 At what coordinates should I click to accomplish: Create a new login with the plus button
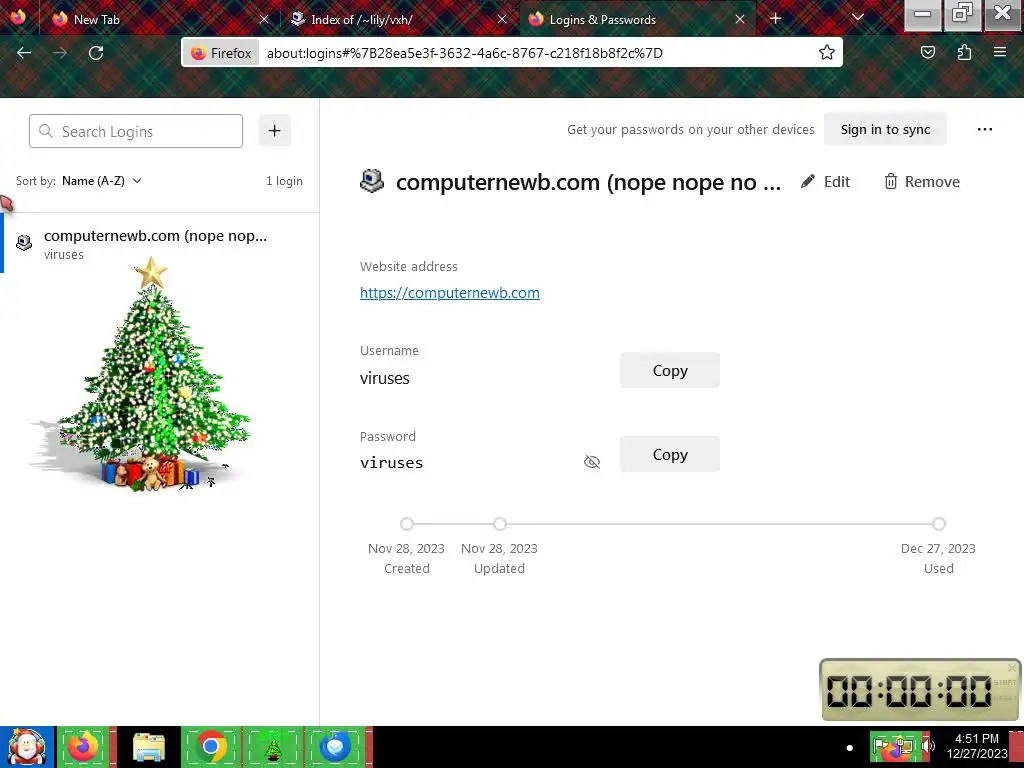click(274, 131)
